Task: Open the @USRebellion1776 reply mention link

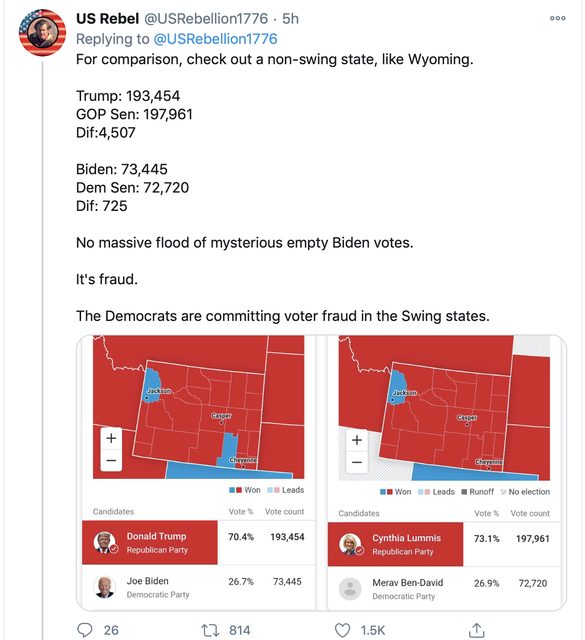Action: [x=215, y=39]
